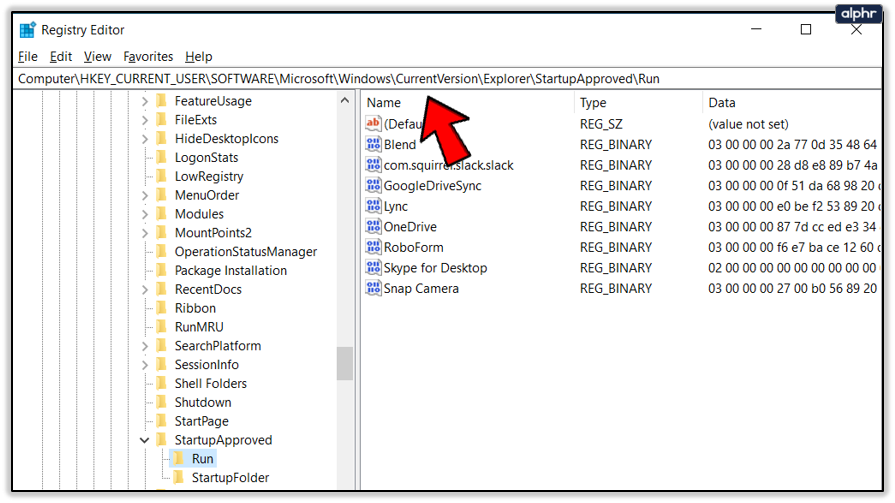Click the Ribbon folder icon

point(162,308)
